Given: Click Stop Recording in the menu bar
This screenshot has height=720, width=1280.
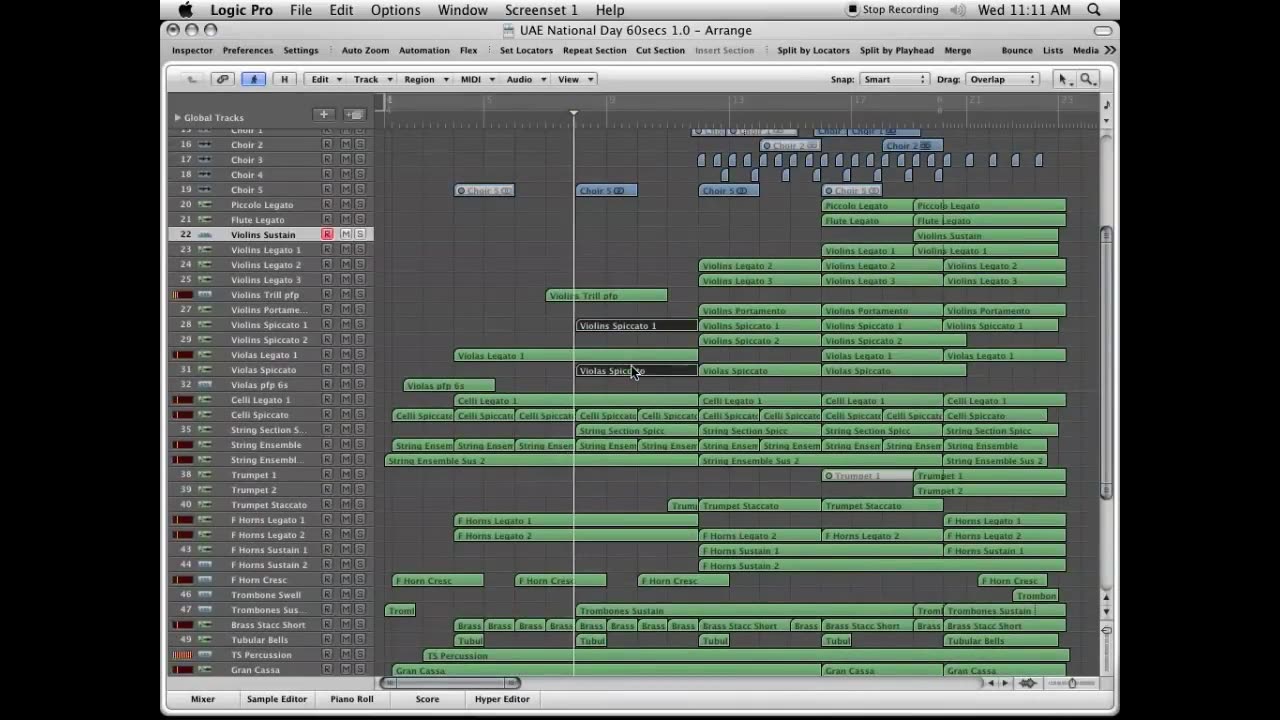Looking at the screenshot, I should pos(893,10).
